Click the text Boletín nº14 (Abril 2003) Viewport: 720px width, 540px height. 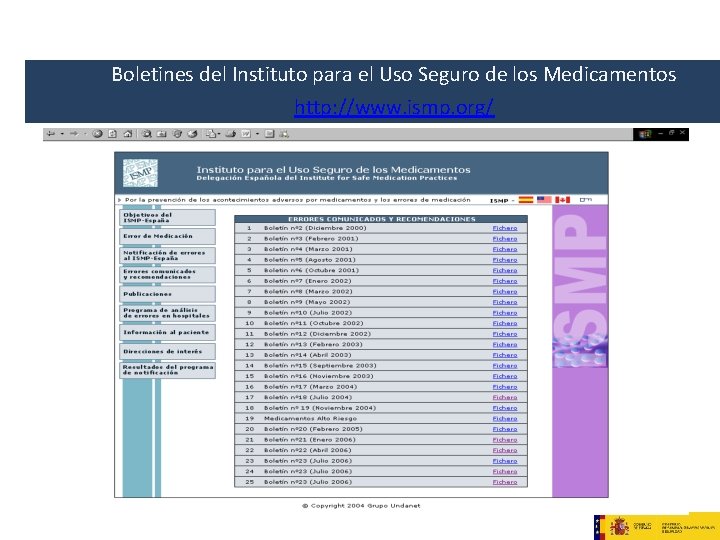(x=307, y=355)
